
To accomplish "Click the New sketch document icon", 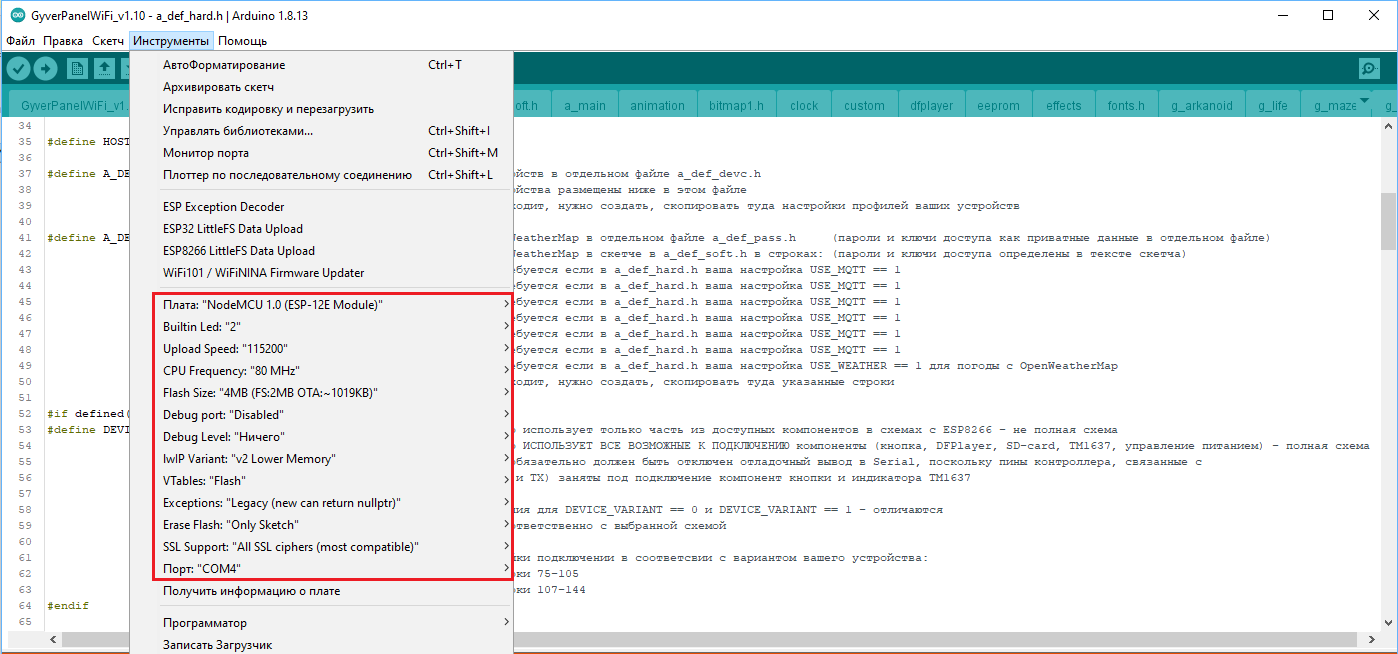I will click(77, 68).
